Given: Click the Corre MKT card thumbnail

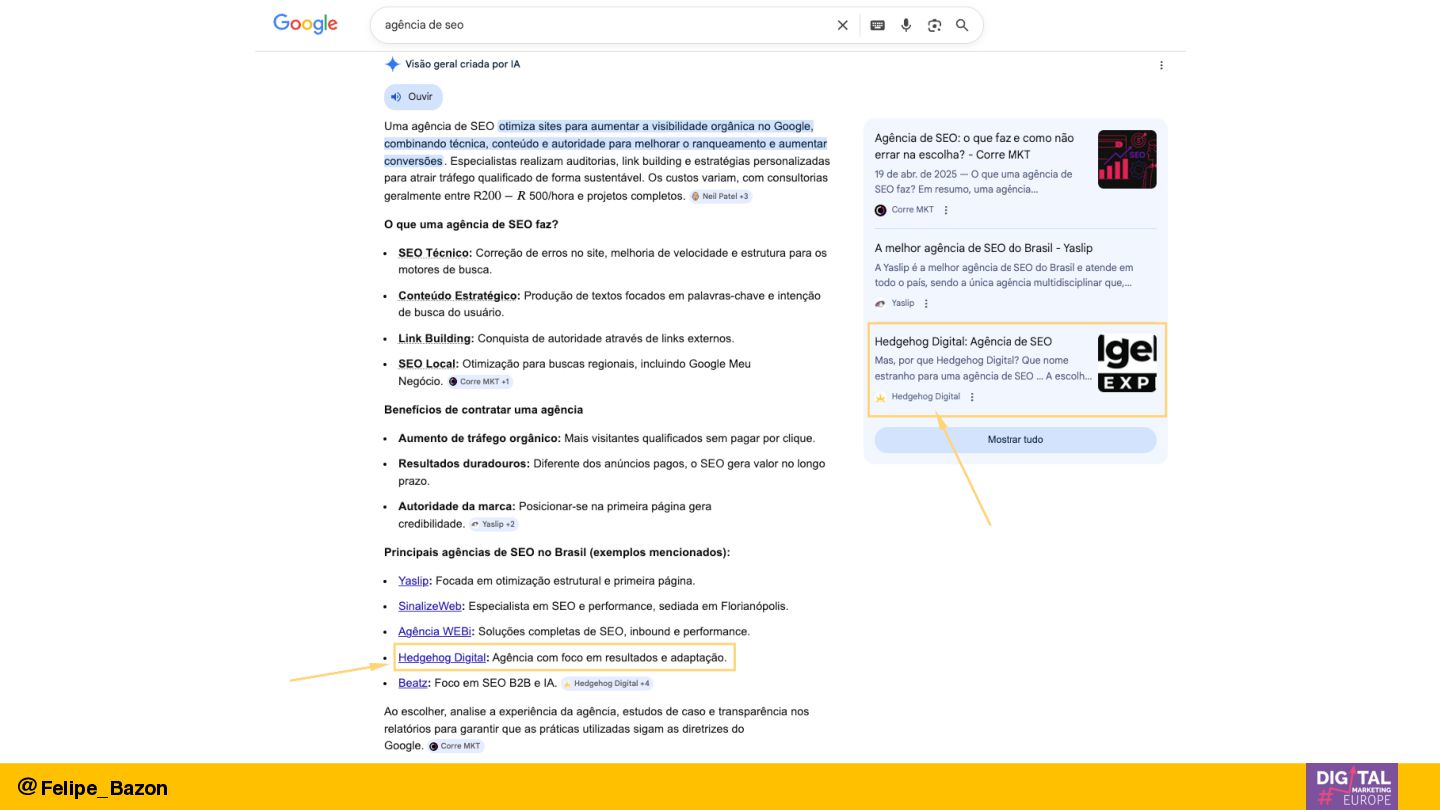Looking at the screenshot, I should click(1127, 159).
